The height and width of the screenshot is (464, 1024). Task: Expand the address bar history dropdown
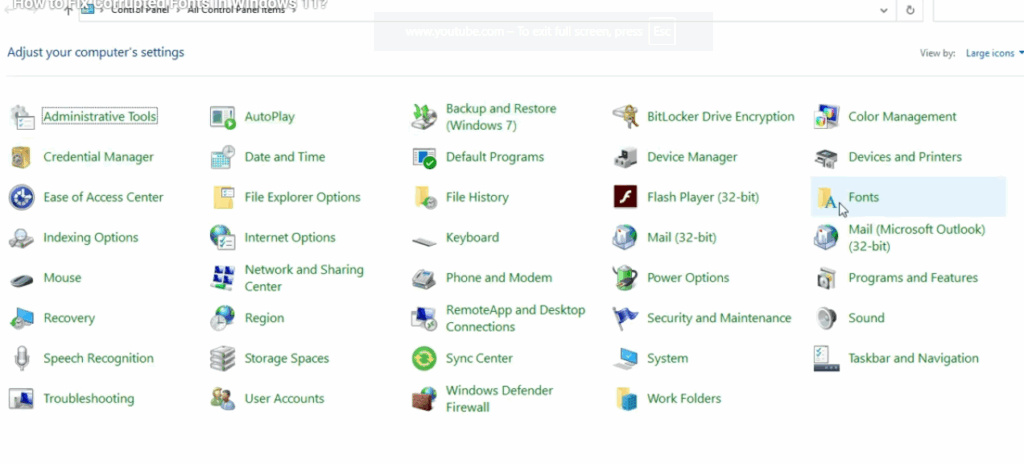pyautogui.click(x=884, y=10)
